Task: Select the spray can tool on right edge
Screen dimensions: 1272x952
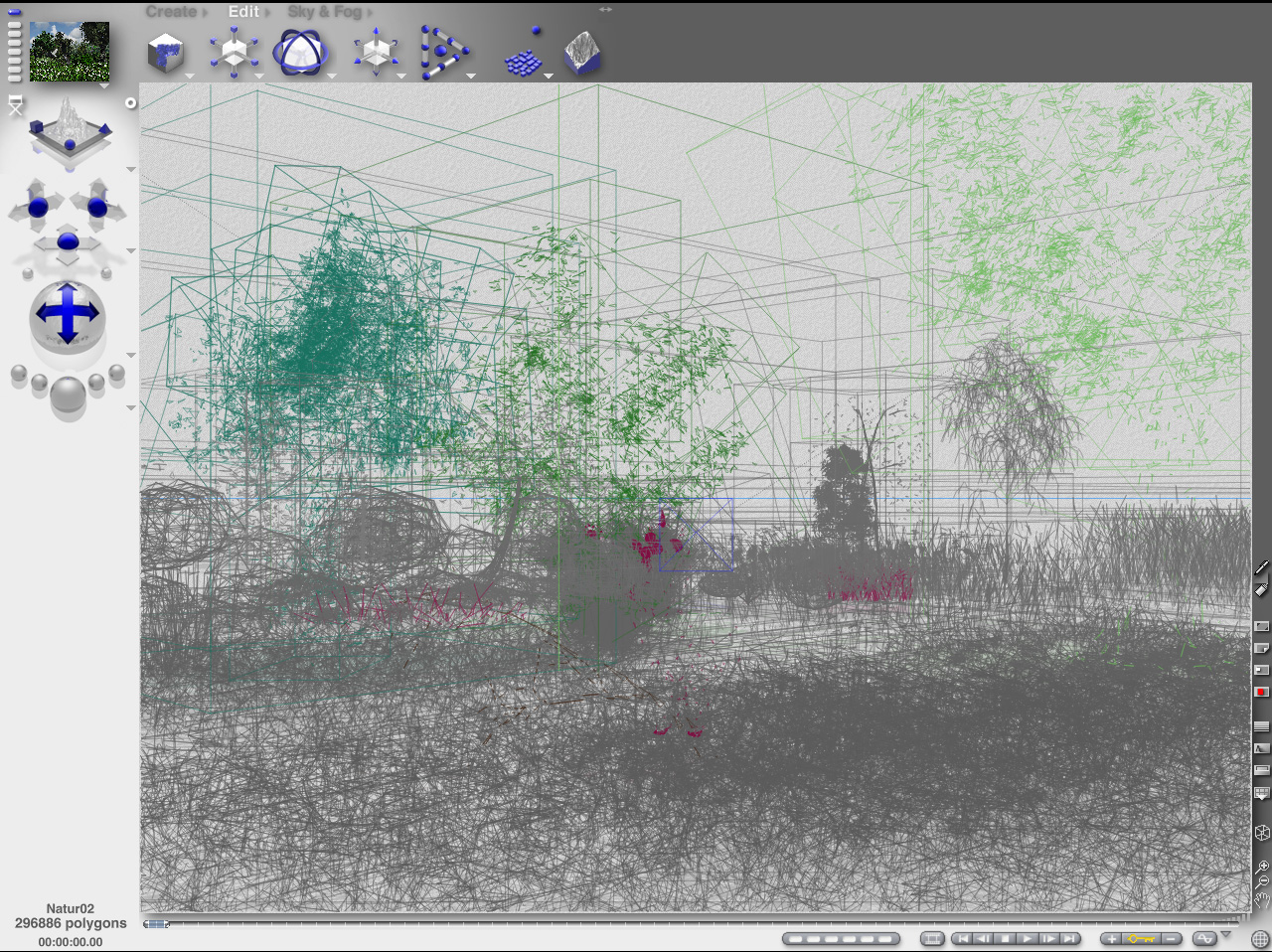Action: (x=1262, y=589)
